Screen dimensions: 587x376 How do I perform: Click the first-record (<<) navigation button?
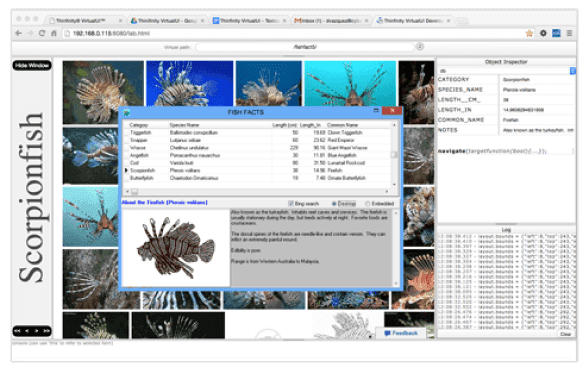tap(18, 331)
